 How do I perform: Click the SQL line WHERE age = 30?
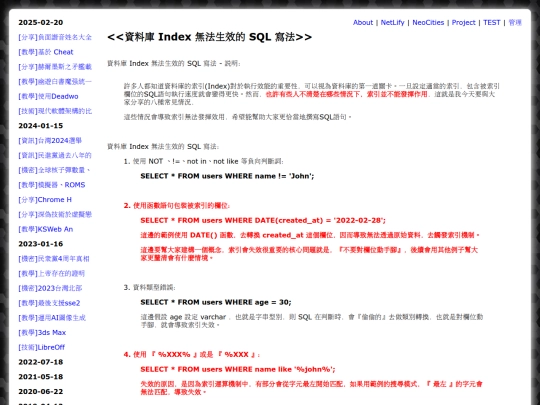216,302
